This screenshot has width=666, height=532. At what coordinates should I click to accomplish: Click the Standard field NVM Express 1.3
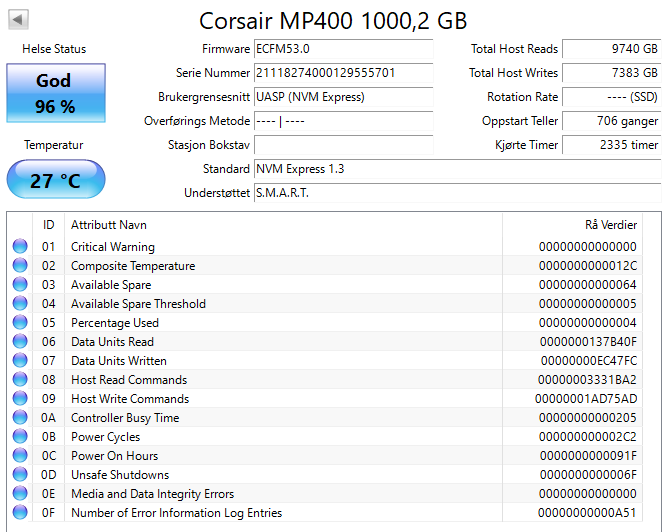click(457, 169)
